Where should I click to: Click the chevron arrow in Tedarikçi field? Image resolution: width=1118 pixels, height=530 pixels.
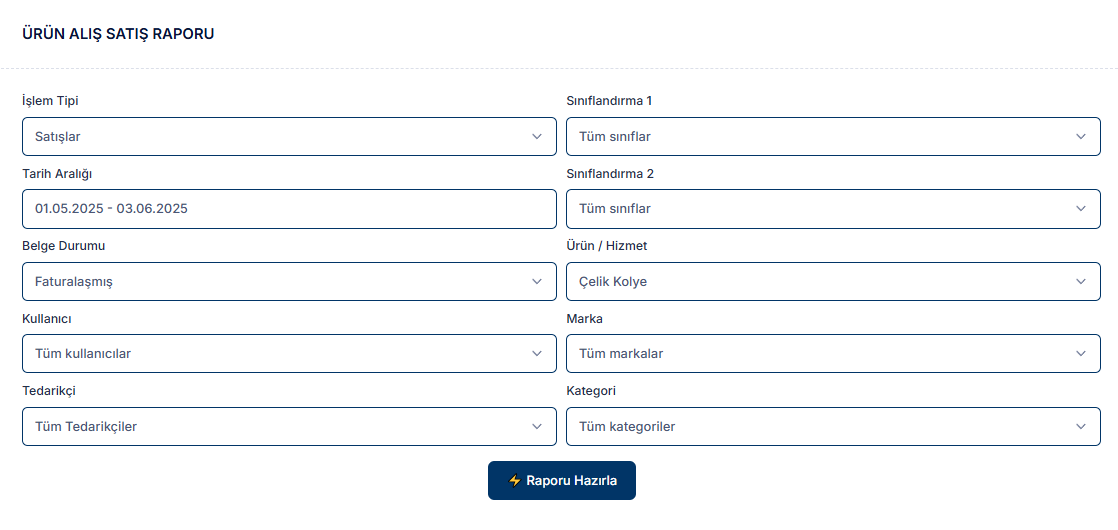537,427
